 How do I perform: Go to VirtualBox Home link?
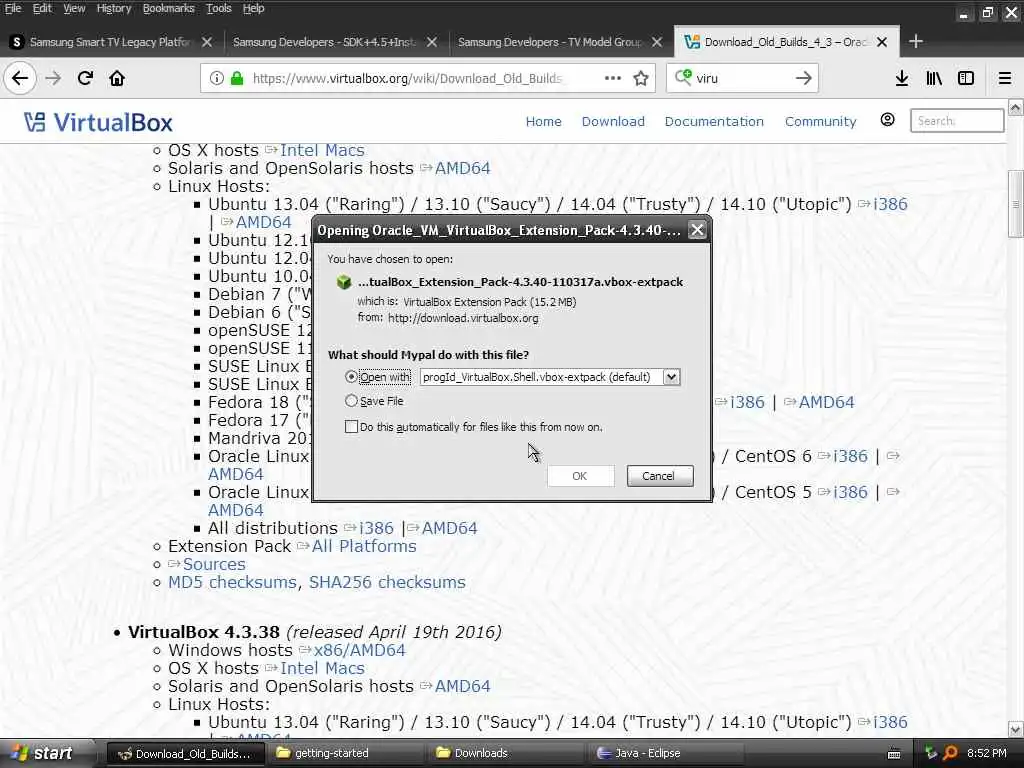pos(543,121)
